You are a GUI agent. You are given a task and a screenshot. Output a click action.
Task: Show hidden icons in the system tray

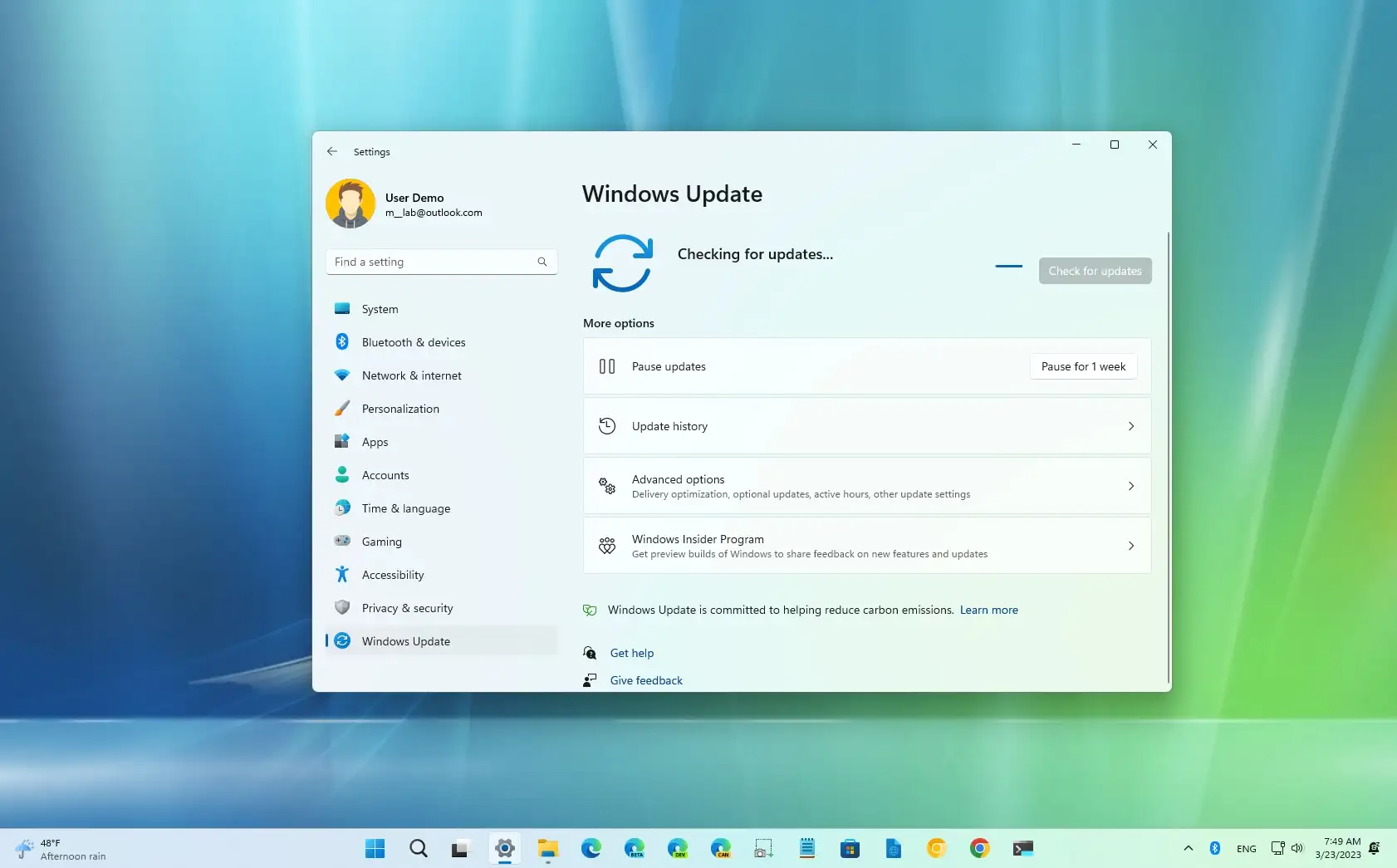click(1189, 848)
